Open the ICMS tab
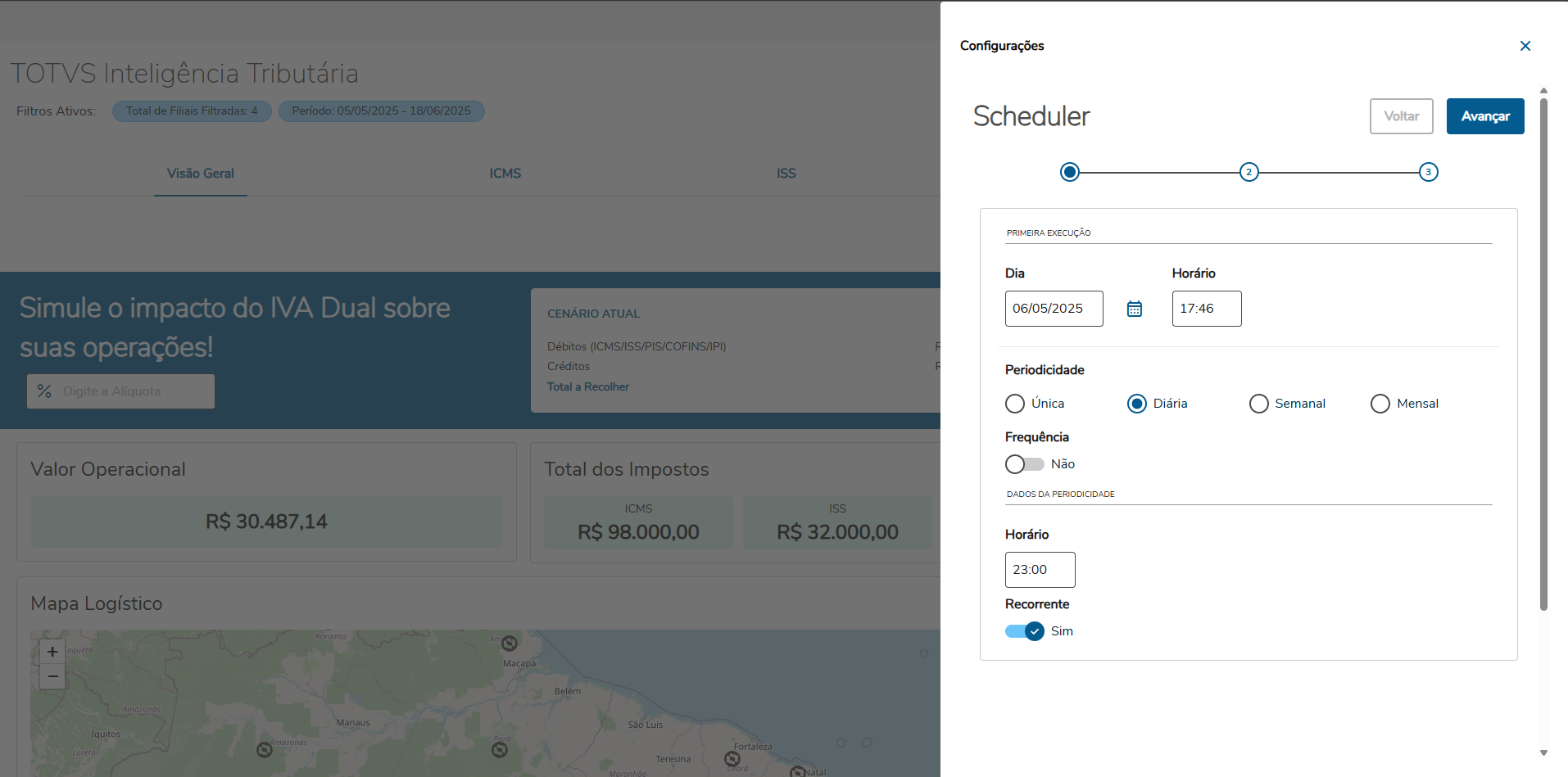This screenshot has height=777, width=1568. [505, 174]
